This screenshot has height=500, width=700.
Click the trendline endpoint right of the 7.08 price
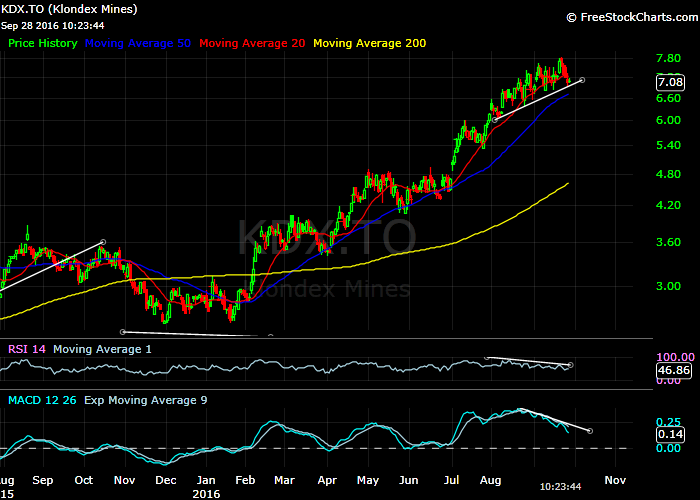pos(582,79)
